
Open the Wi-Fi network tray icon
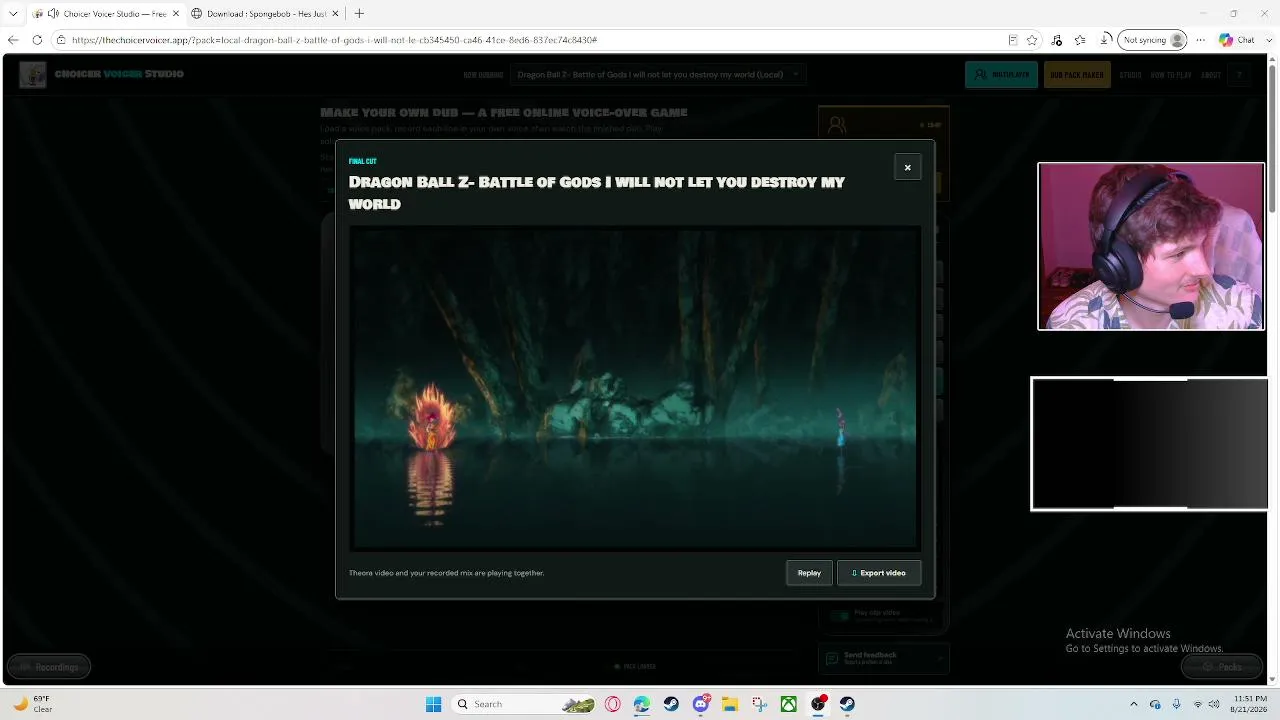pyautogui.click(x=1198, y=704)
